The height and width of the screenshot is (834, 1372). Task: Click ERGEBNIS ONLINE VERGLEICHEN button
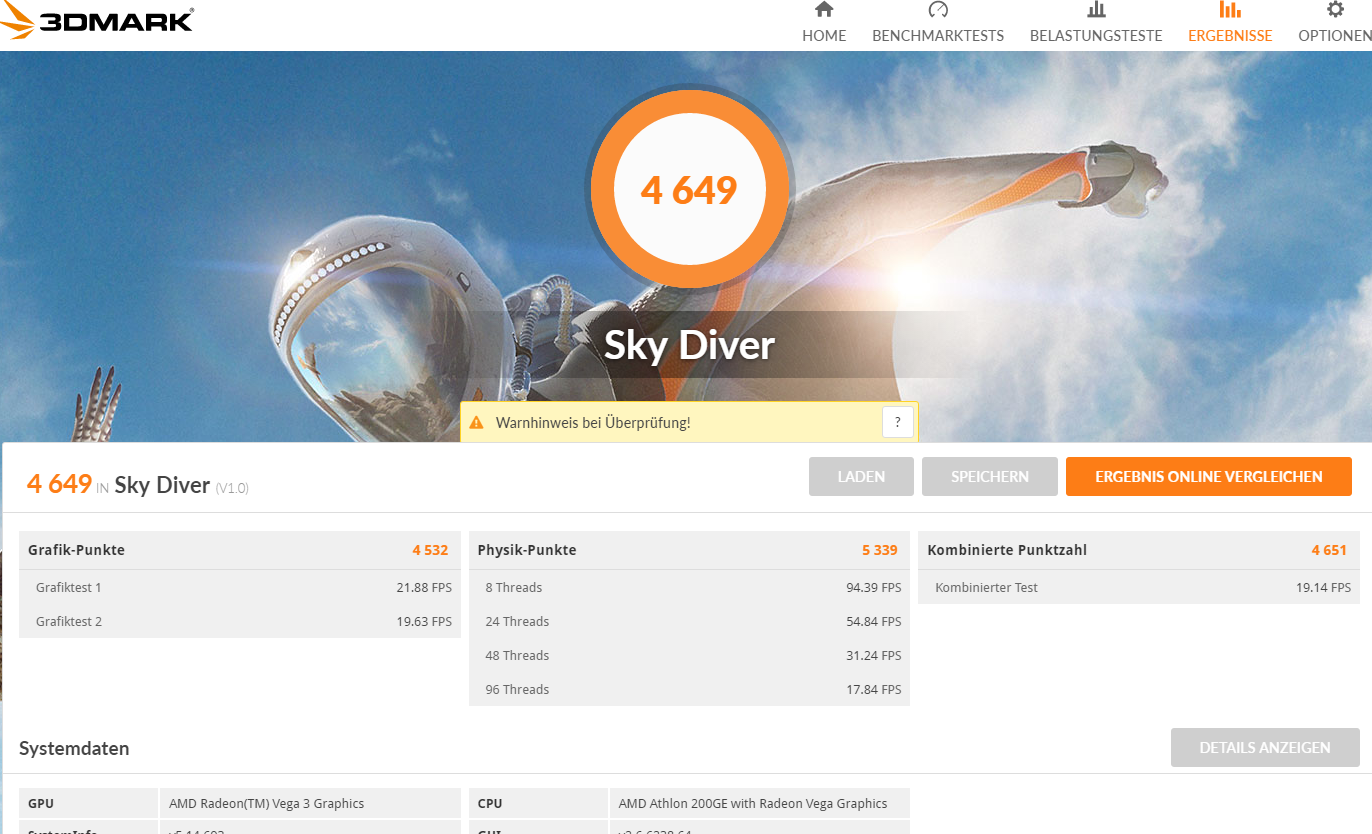tap(1209, 477)
